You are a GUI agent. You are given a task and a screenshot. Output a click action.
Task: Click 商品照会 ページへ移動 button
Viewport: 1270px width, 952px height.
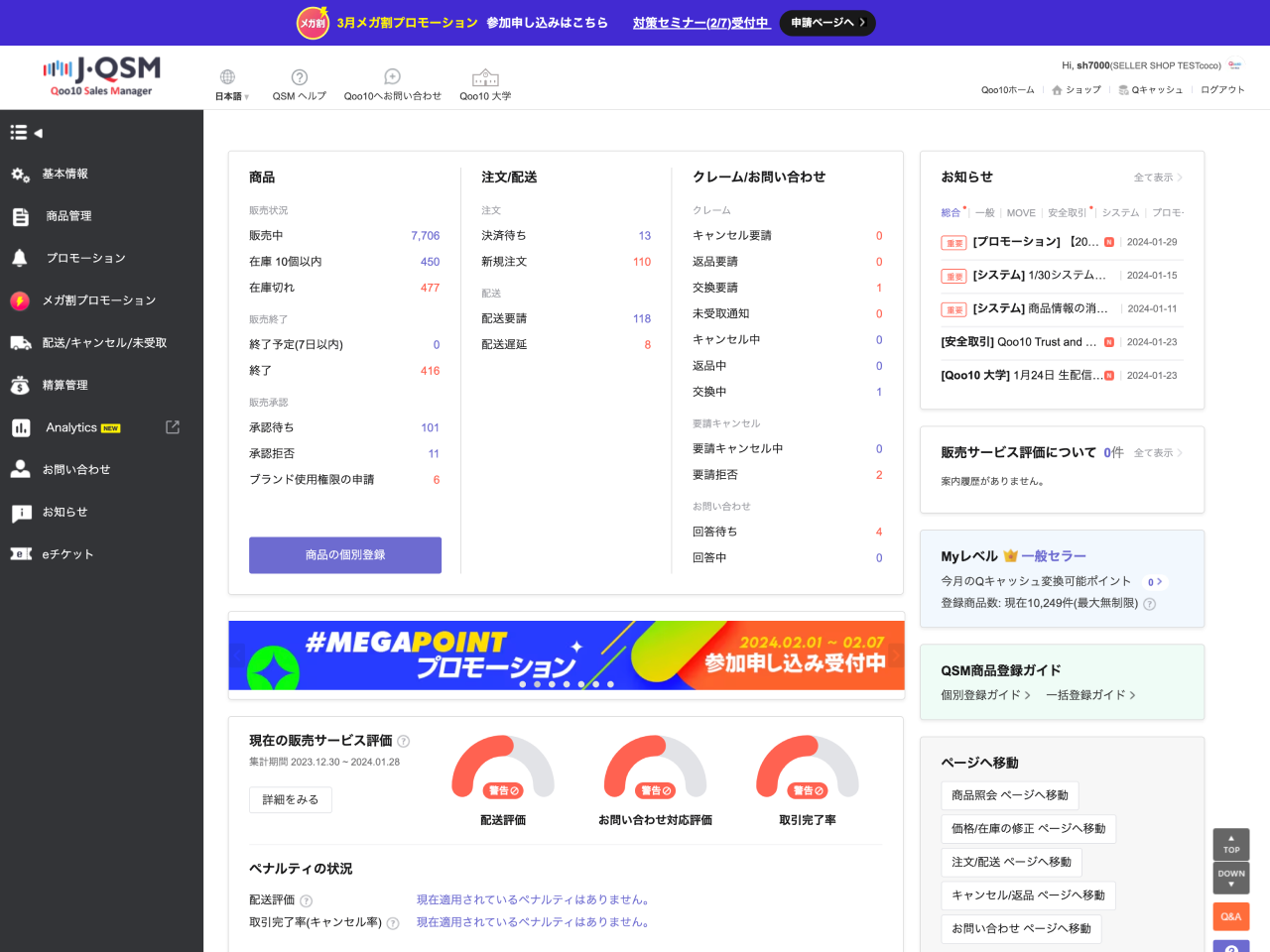(x=1010, y=795)
